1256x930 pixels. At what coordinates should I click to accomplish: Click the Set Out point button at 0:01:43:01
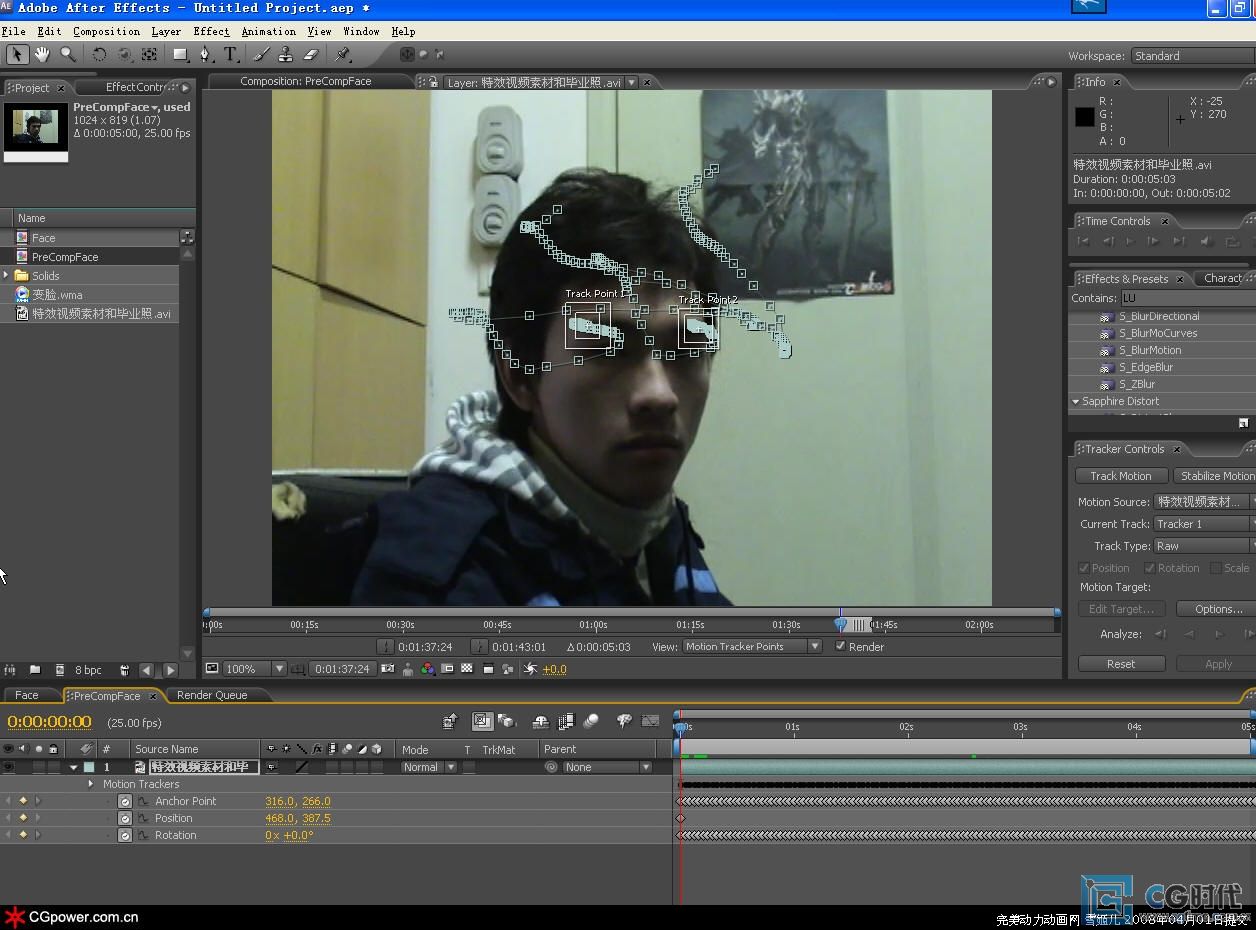click(480, 647)
